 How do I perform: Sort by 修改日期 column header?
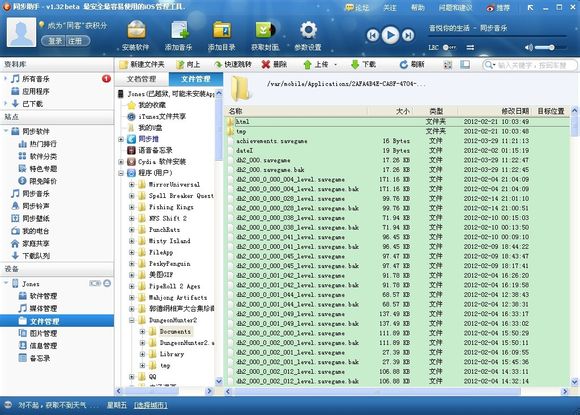[515, 111]
